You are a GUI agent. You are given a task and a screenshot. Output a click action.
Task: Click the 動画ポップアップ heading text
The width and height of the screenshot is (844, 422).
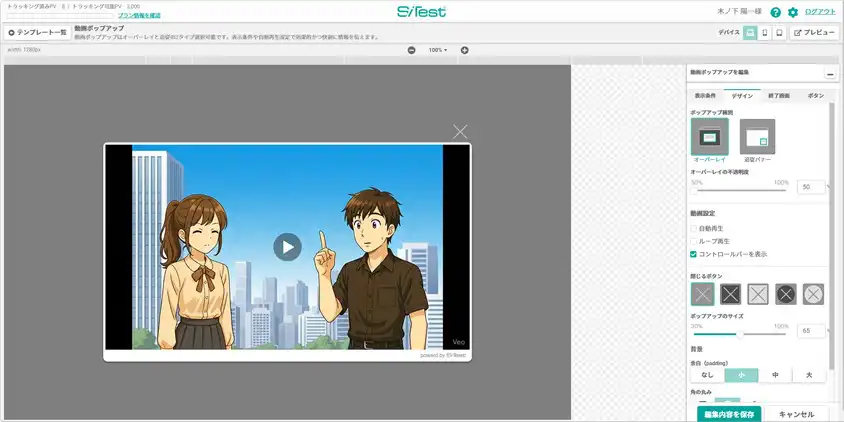(x=99, y=28)
